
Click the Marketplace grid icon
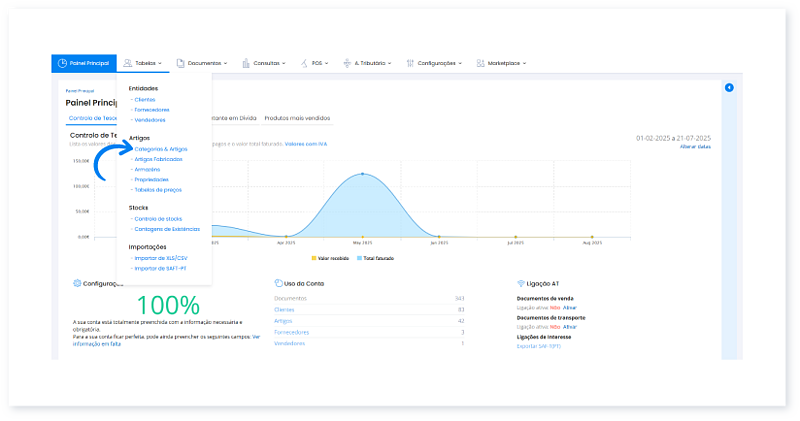pos(480,63)
